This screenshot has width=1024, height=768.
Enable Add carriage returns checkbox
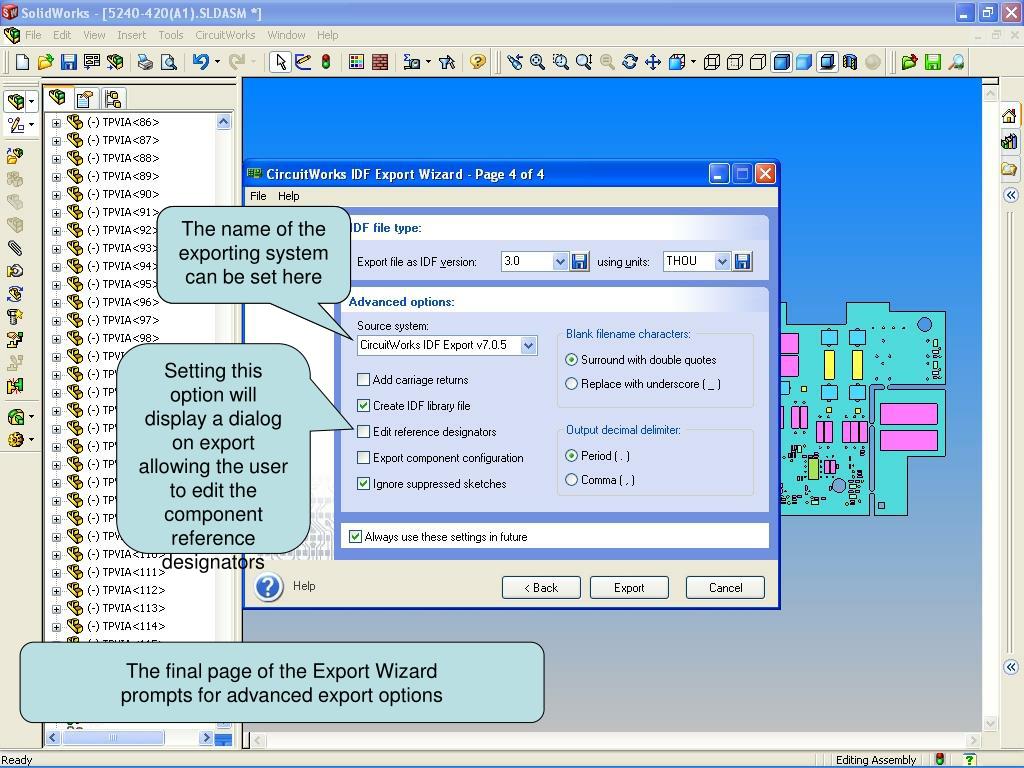pyautogui.click(x=364, y=379)
